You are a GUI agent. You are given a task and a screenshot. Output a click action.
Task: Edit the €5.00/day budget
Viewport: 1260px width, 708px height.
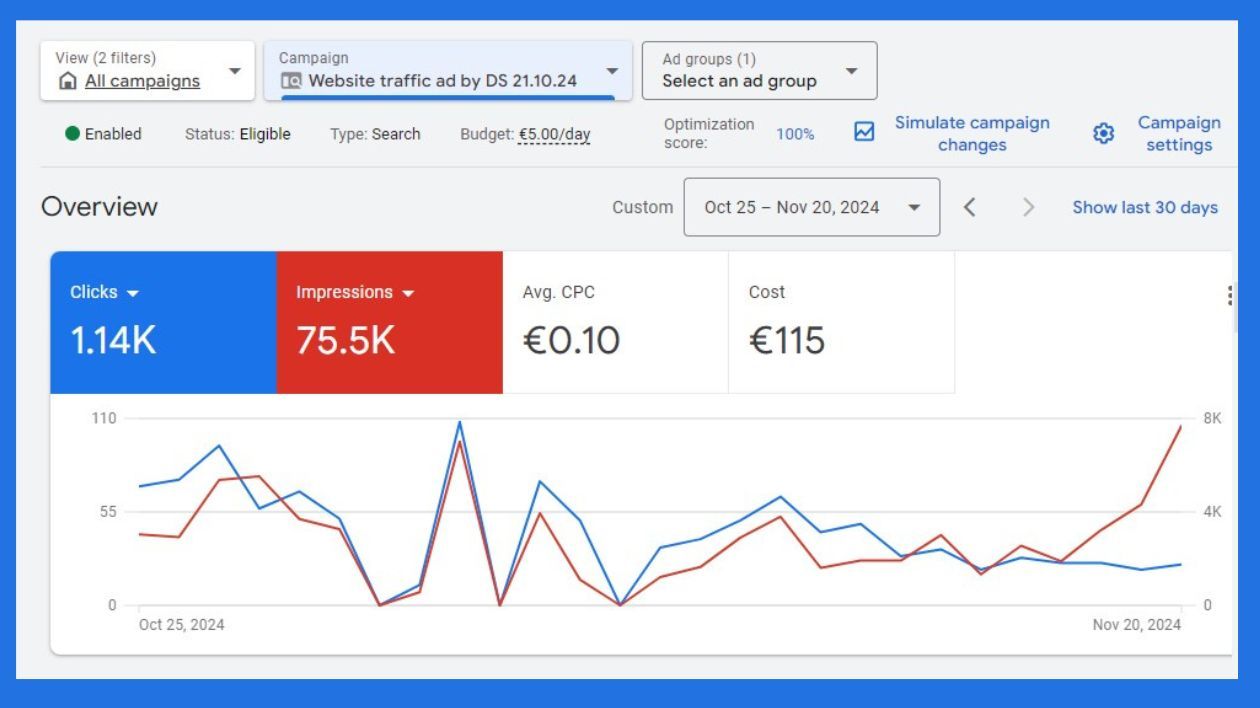point(554,134)
